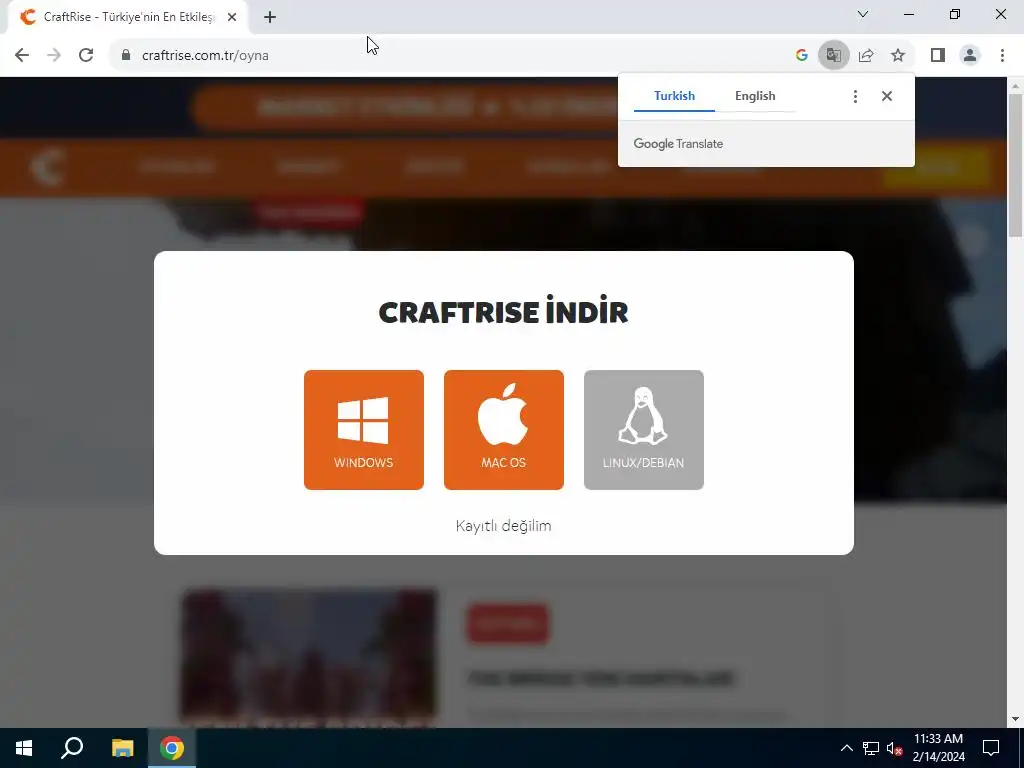The height and width of the screenshot is (768, 1024).
Task: Click the Translate this page icon
Action: tap(833, 56)
